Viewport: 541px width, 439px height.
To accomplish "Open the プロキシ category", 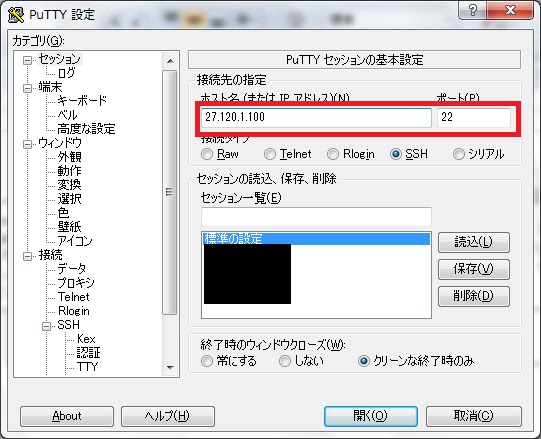I will pyautogui.click(x=76, y=283).
